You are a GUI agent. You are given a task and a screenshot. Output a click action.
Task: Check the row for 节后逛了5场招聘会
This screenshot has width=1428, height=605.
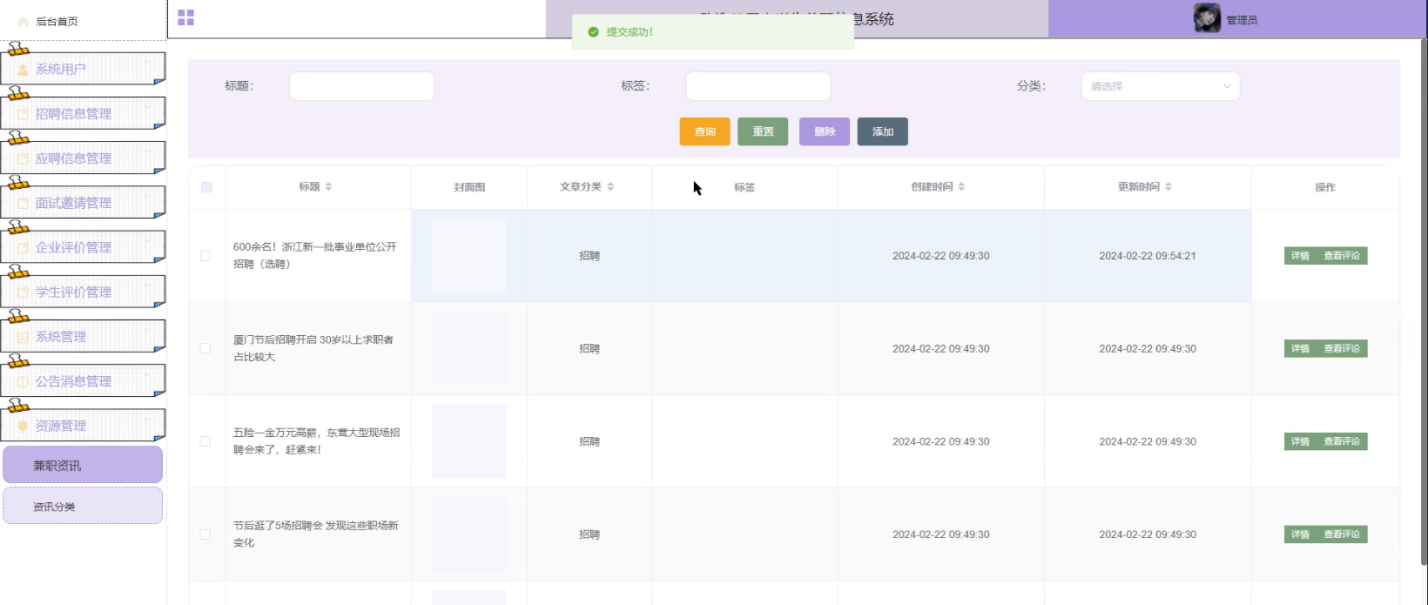pos(206,534)
